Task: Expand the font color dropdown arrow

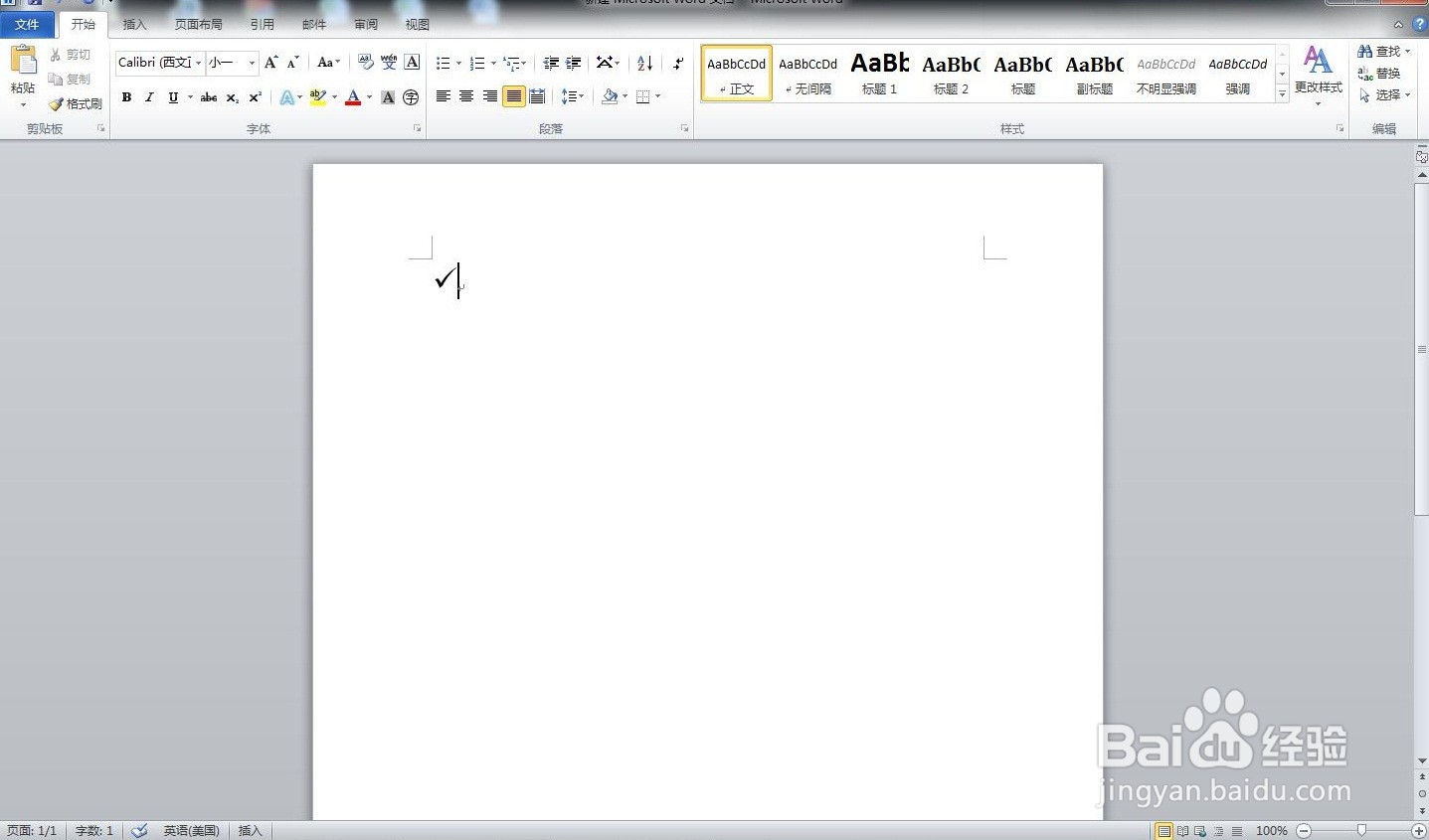Action: 368,97
